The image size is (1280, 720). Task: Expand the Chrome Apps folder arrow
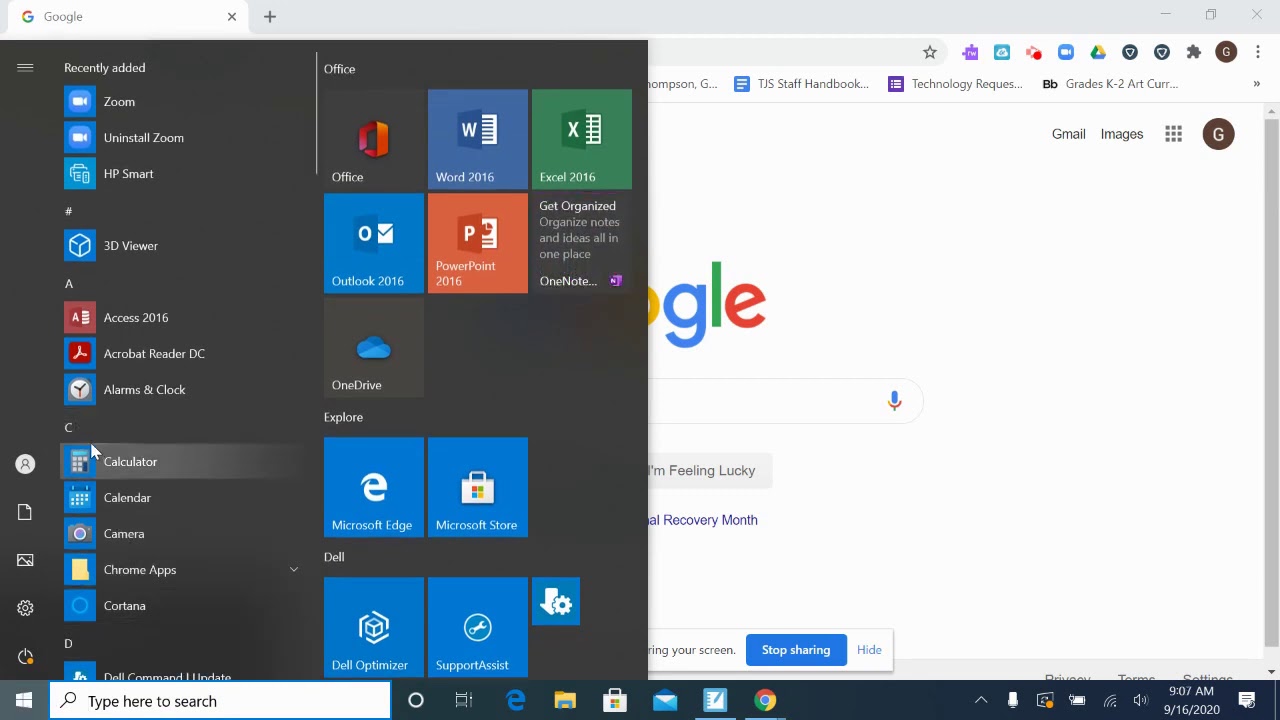click(x=294, y=570)
